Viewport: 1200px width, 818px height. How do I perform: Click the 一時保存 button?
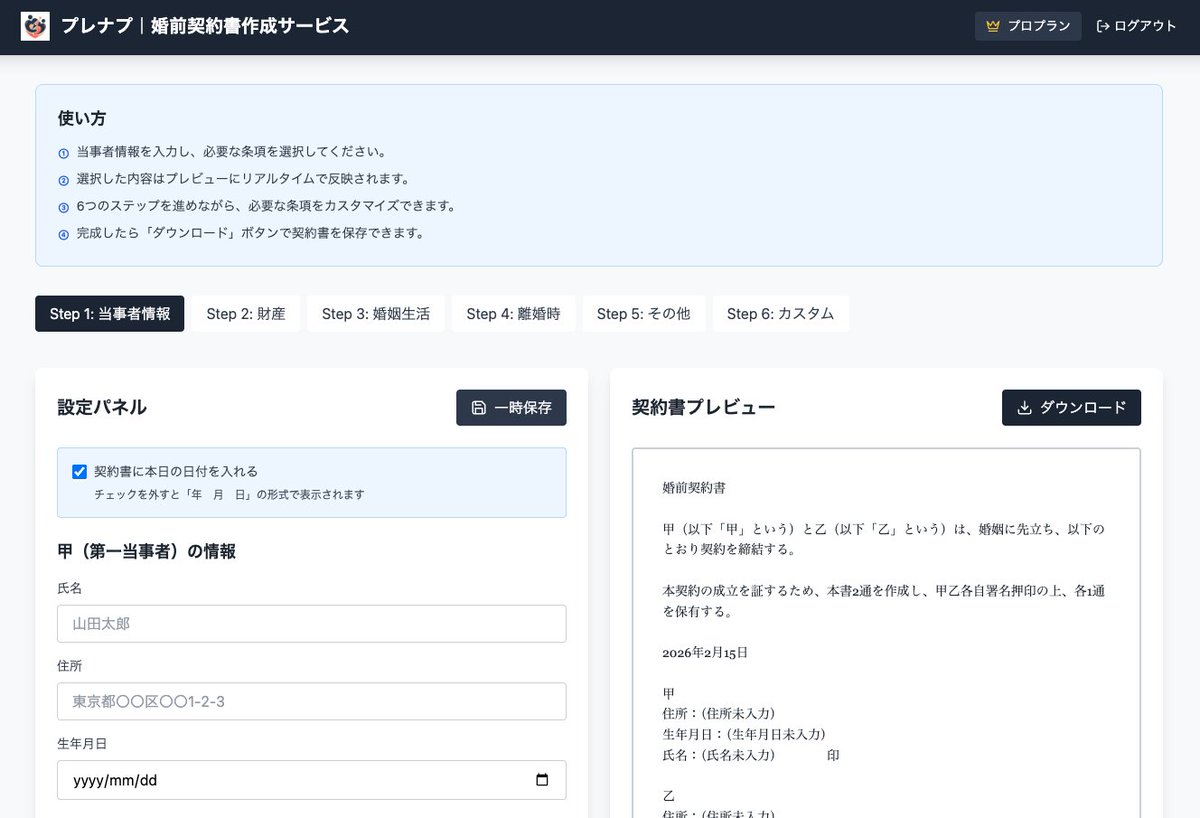click(511, 408)
